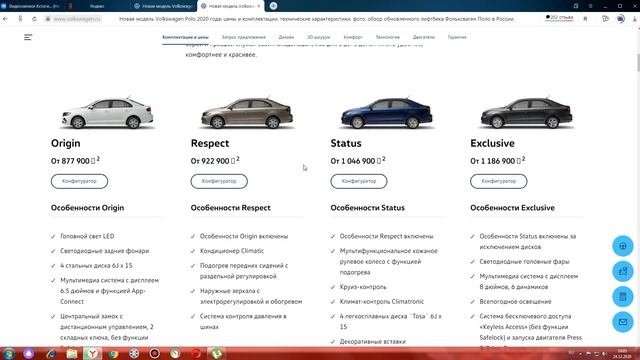Switch to the 'Яндекс' browser tab
This screenshot has width=640, height=360.
coord(97,6)
